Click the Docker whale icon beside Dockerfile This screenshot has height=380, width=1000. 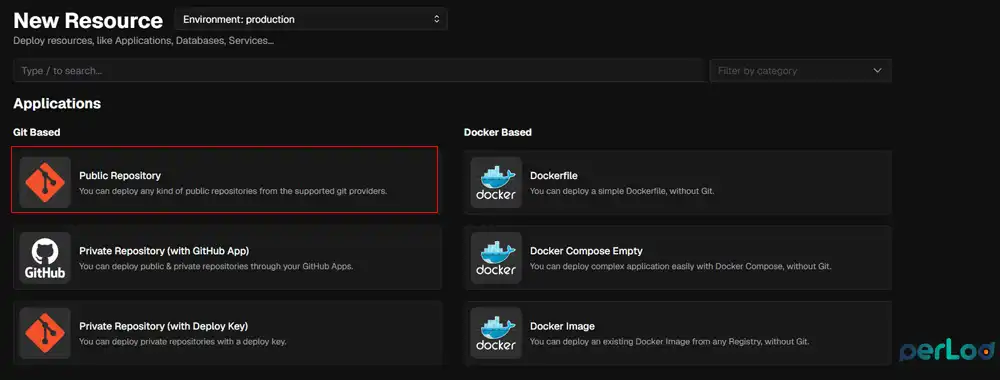coord(496,182)
